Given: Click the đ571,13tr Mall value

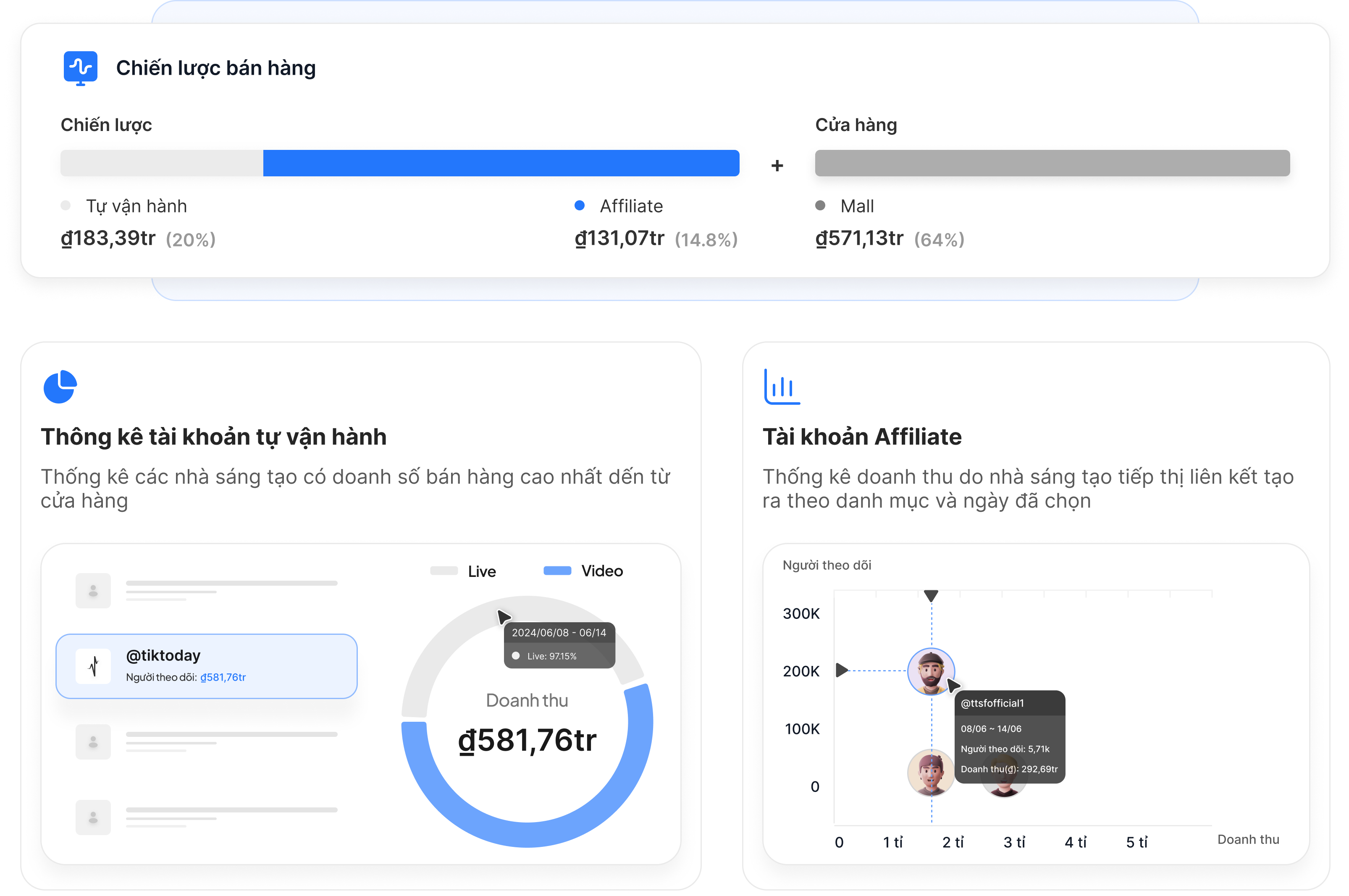Looking at the screenshot, I should [x=859, y=238].
